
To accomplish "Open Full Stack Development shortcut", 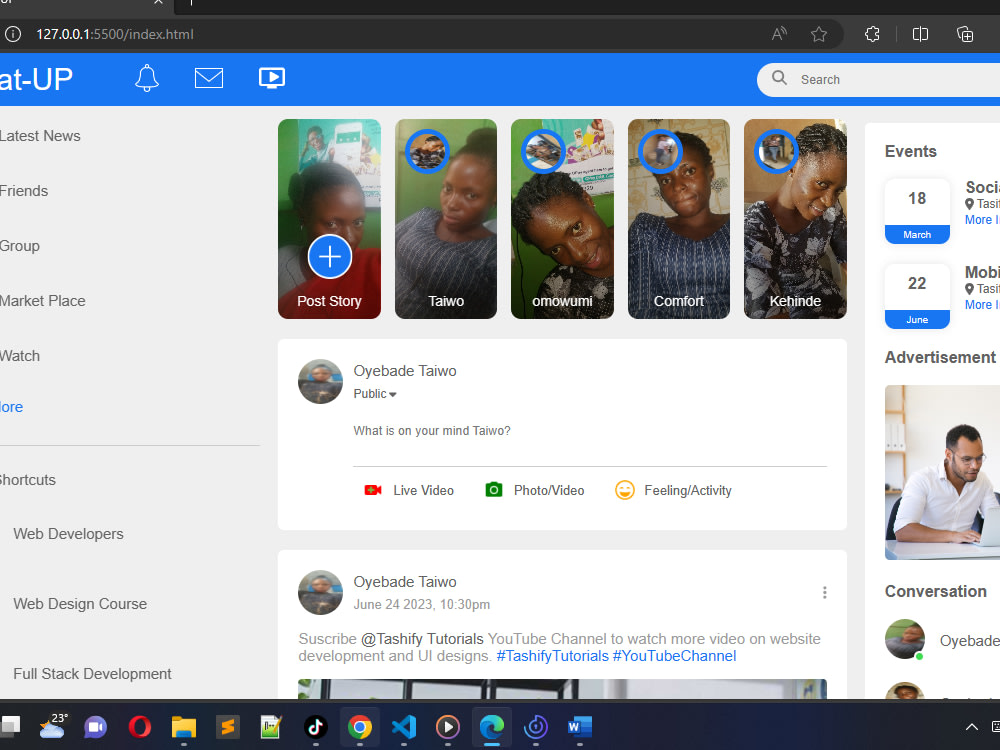I will (x=92, y=674).
